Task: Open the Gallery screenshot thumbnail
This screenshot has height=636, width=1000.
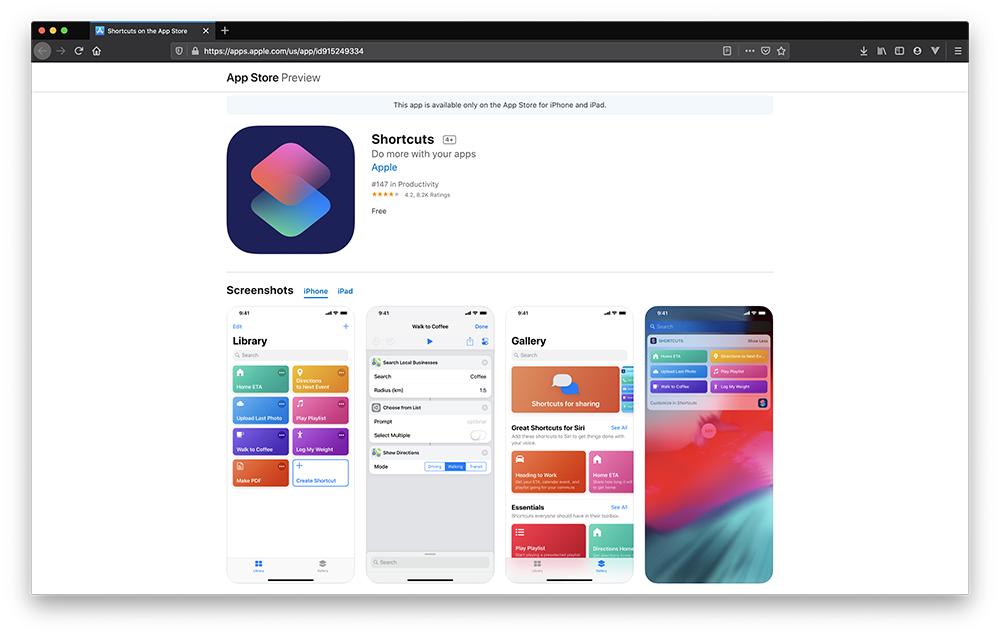Action: [x=570, y=445]
